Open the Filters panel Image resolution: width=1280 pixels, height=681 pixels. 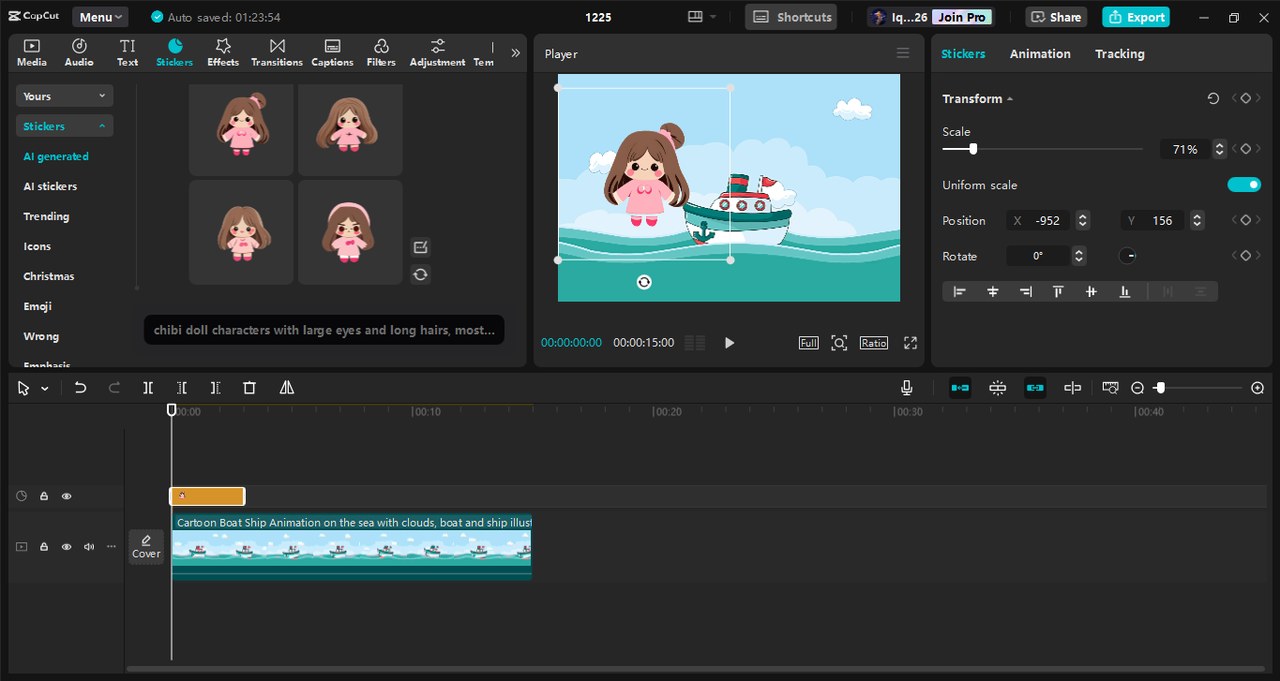381,53
